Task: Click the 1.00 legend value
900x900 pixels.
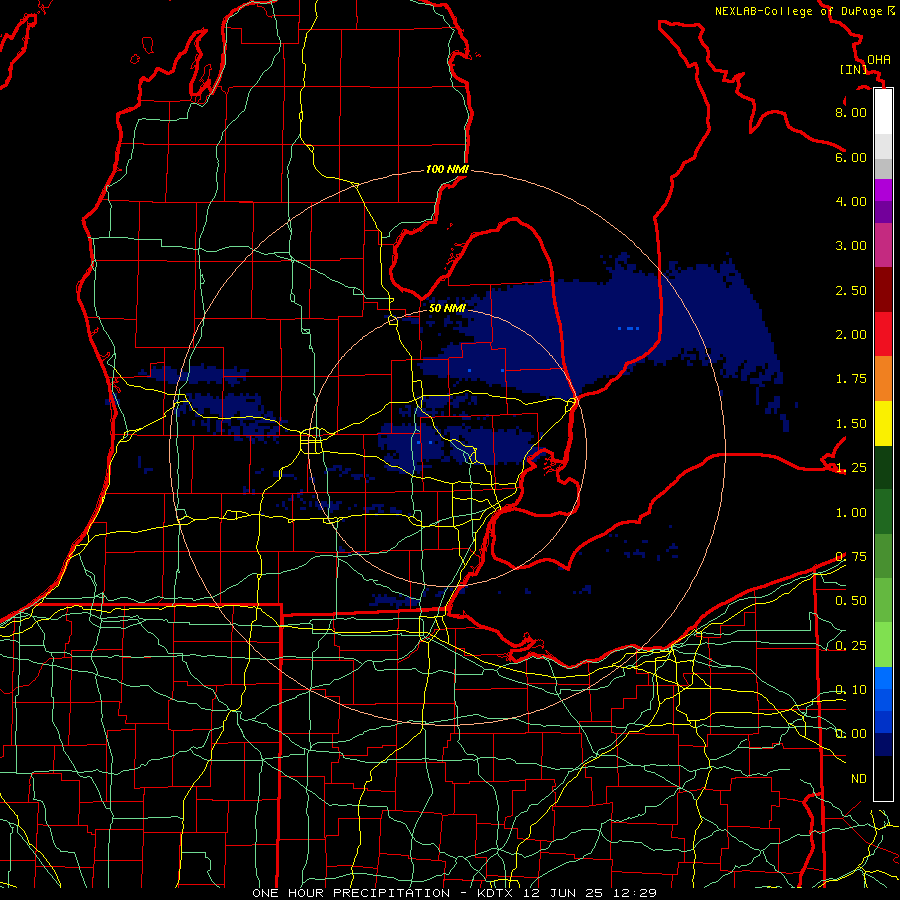Action: click(x=851, y=513)
